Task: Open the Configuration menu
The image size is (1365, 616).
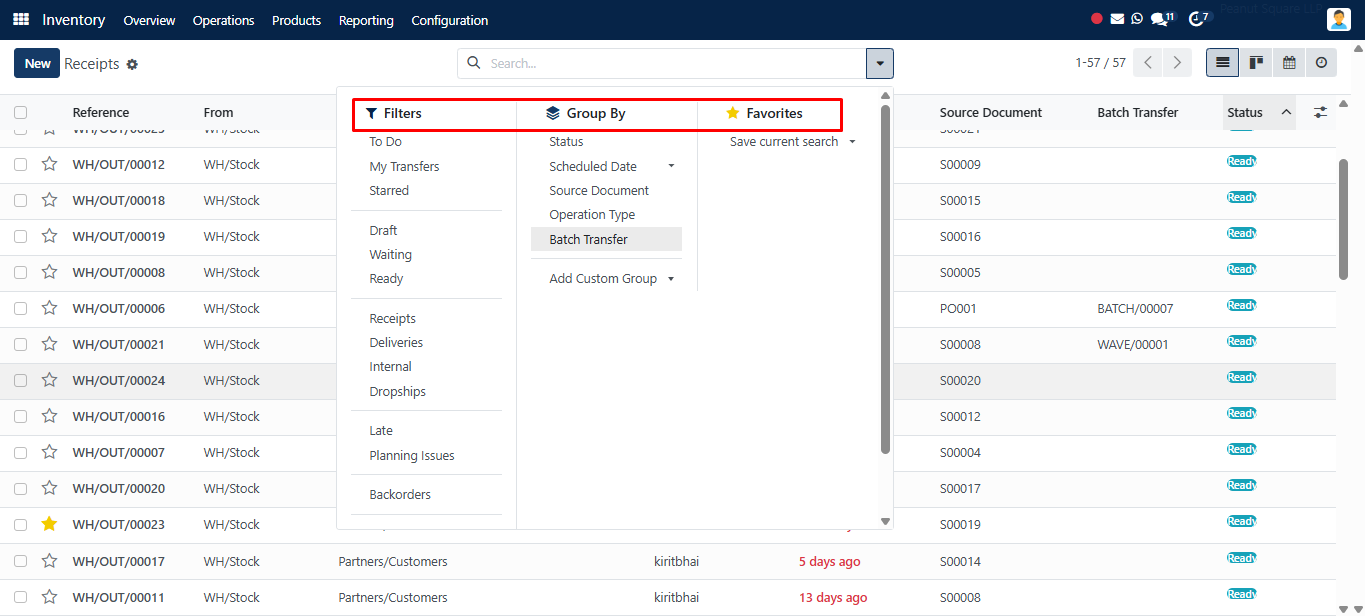Action: [x=450, y=20]
